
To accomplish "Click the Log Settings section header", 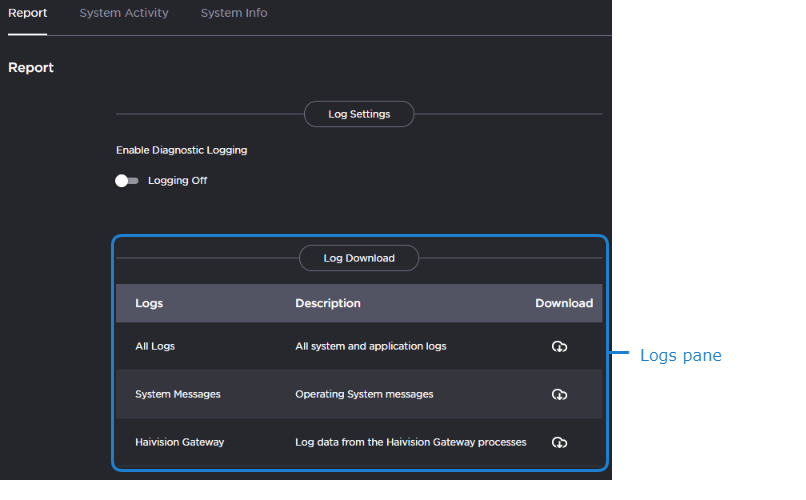I will point(359,114).
